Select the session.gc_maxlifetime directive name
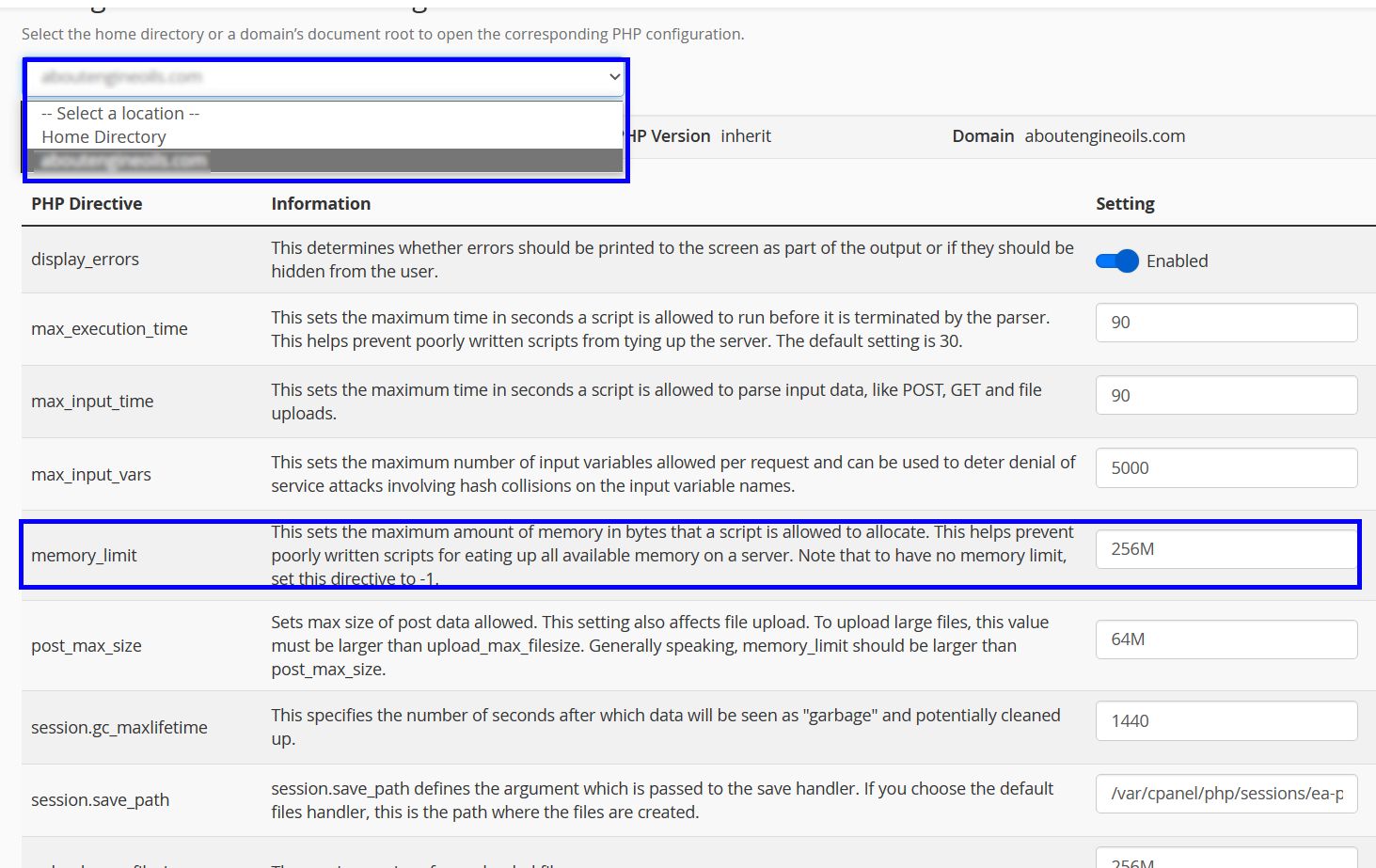This screenshot has width=1376, height=868. [x=119, y=728]
